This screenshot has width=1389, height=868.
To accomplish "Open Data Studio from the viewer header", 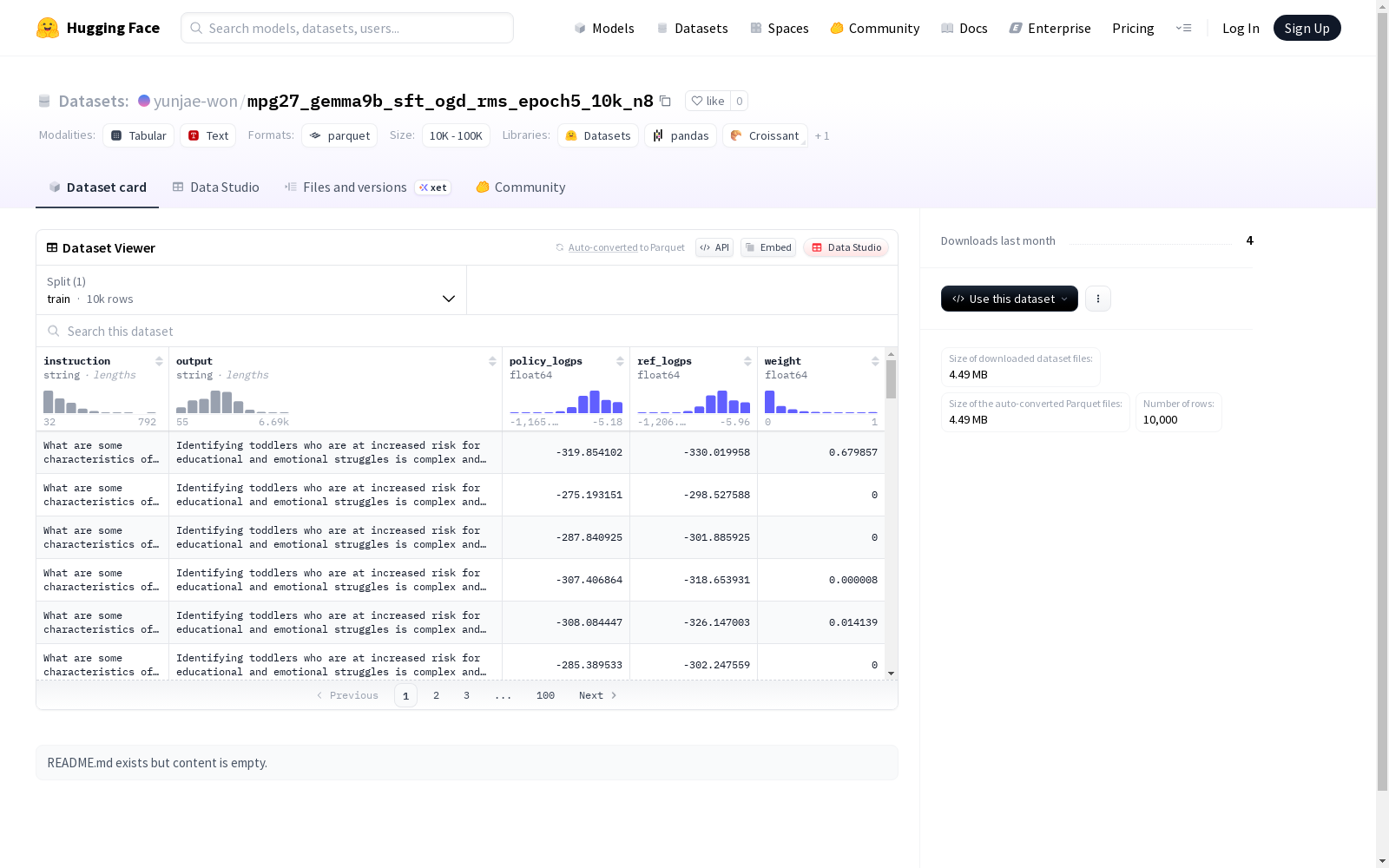I will pos(846,247).
